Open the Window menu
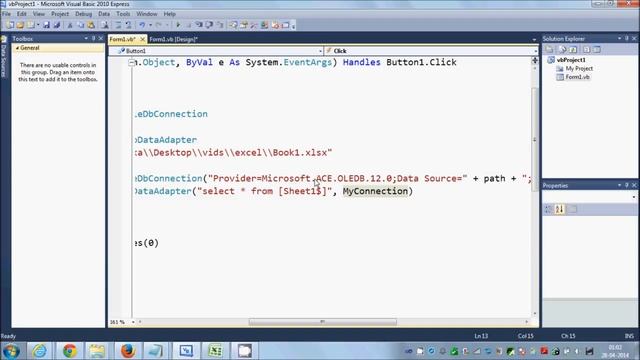The image size is (640, 360). [147, 14]
